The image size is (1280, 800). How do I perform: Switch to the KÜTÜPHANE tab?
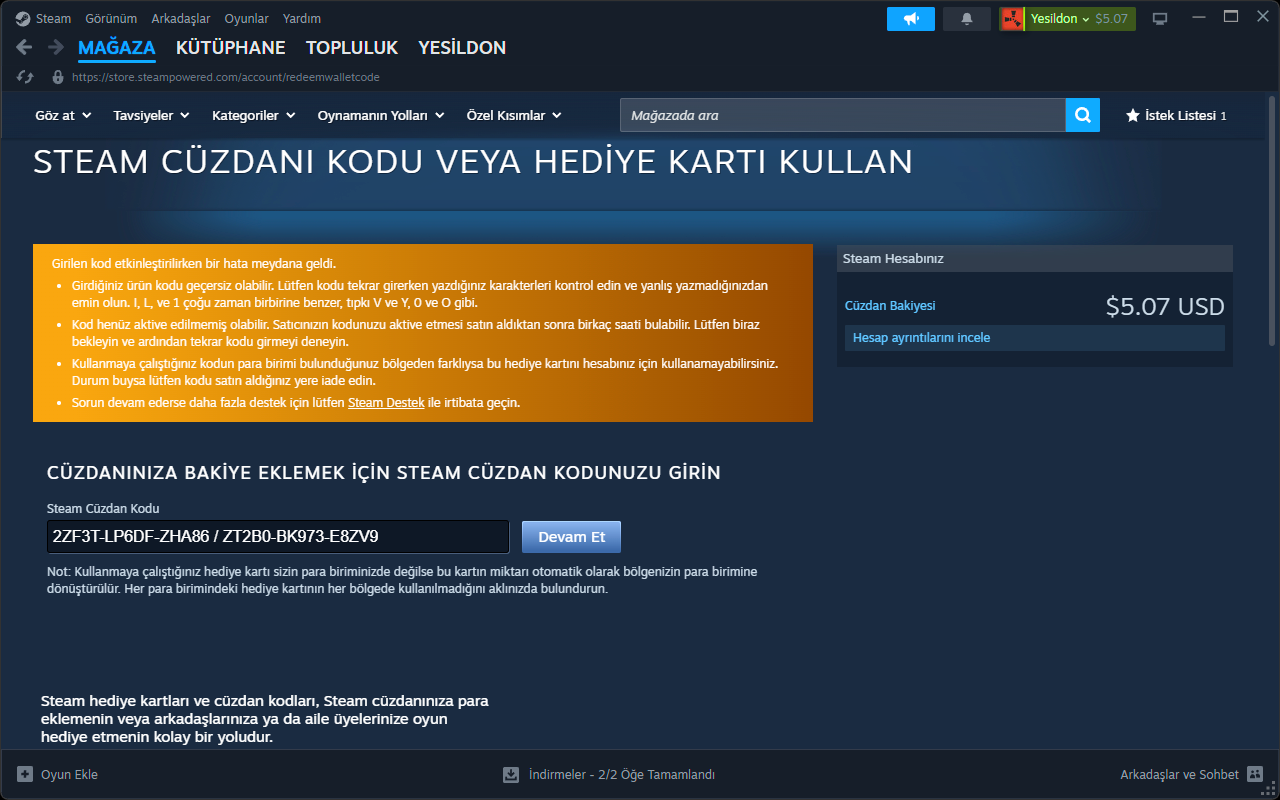pyautogui.click(x=231, y=47)
